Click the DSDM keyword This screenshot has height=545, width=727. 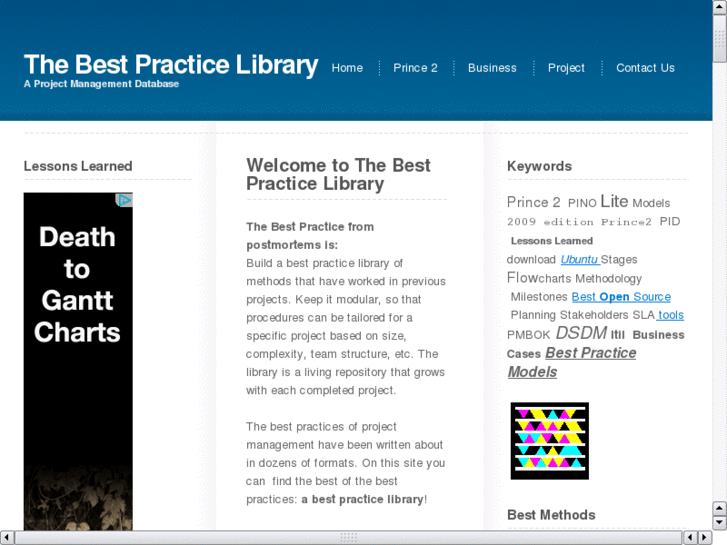(x=580, y=333)
